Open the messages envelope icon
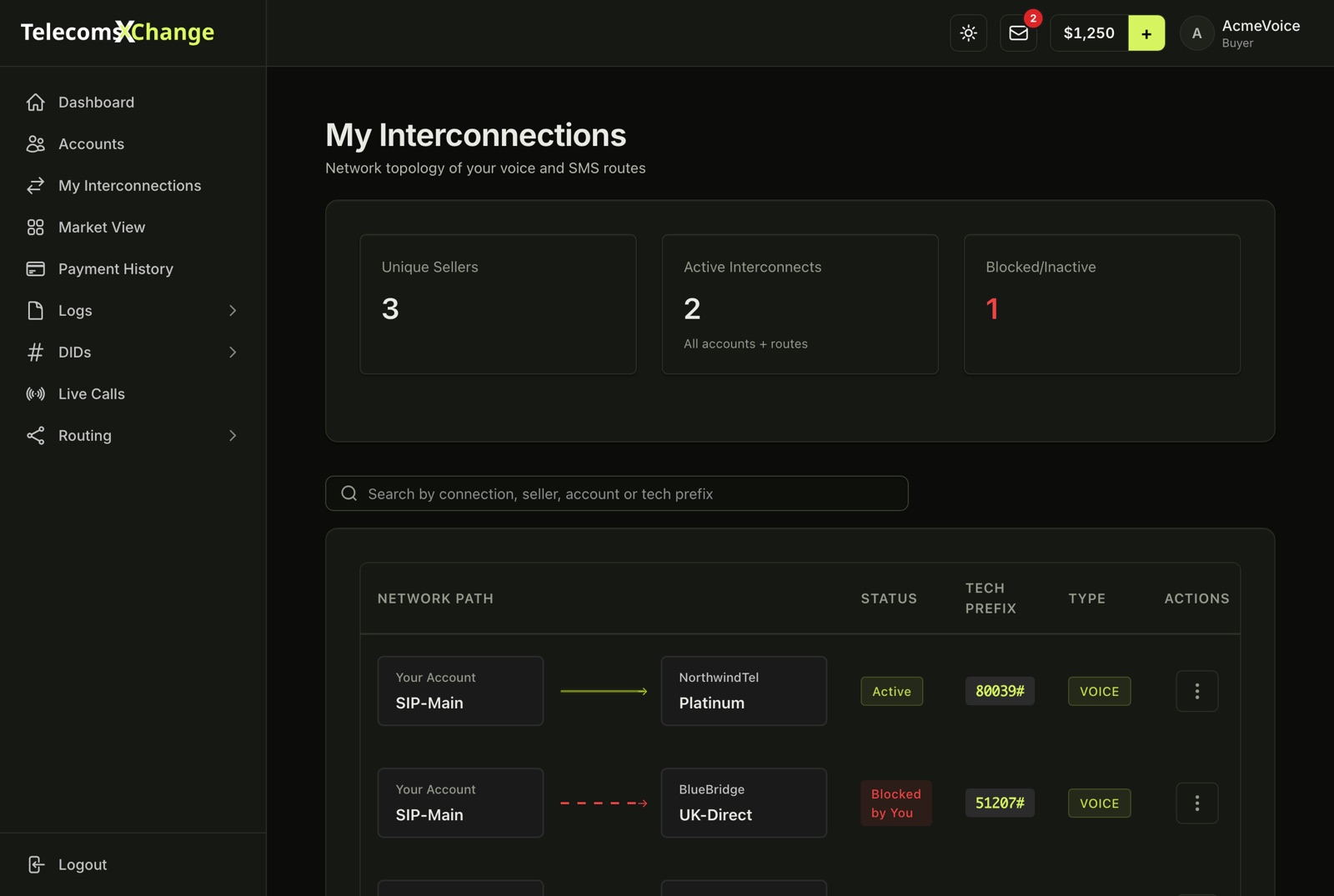 click(1018, 33)
